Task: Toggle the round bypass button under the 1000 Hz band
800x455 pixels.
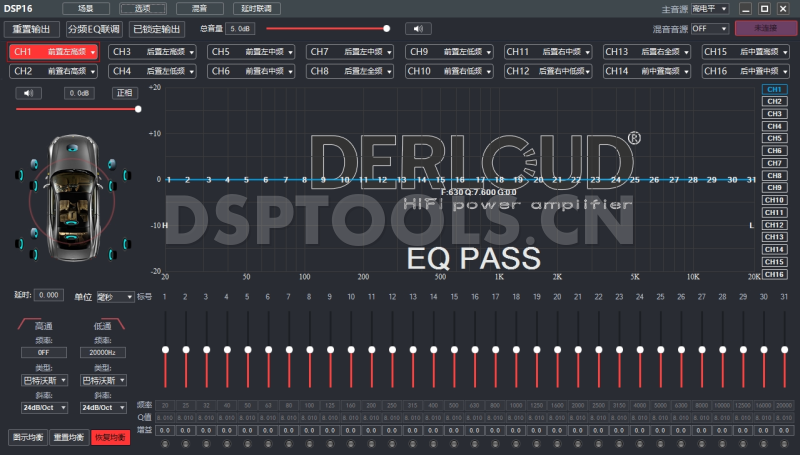Action: [x=516, y=444]
